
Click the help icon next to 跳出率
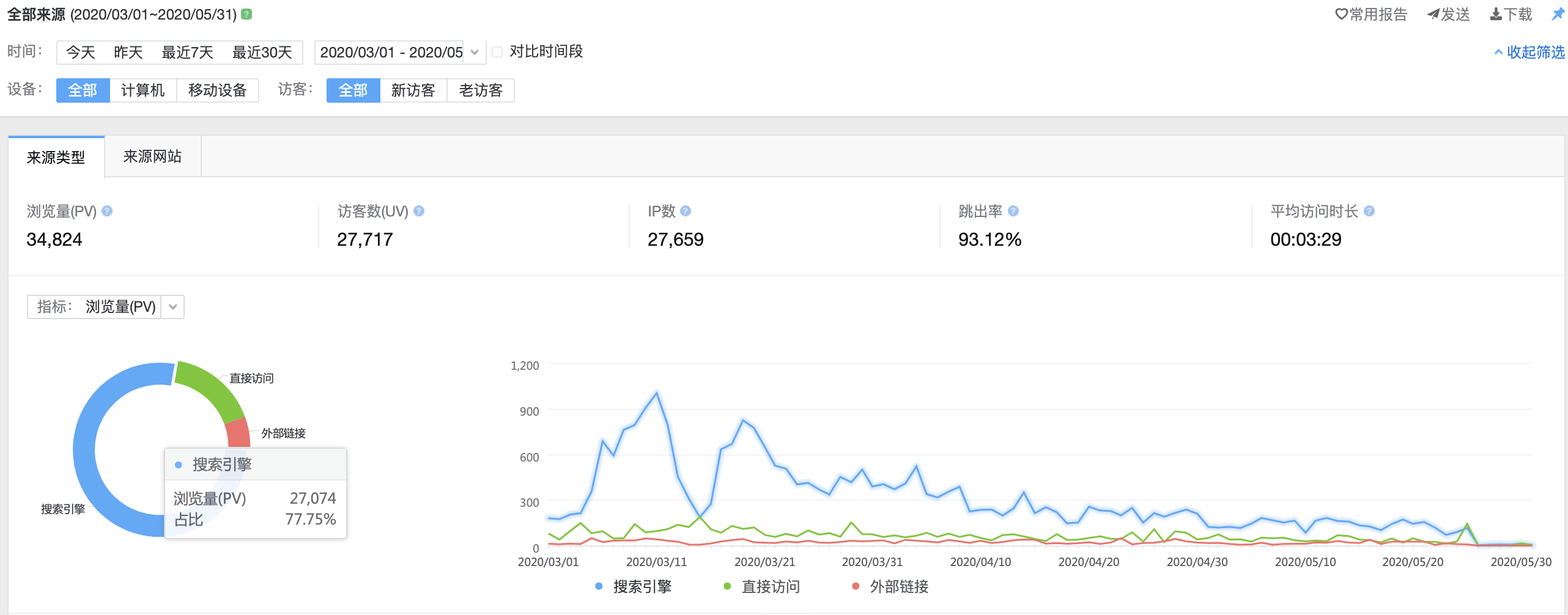(1013, 211)
